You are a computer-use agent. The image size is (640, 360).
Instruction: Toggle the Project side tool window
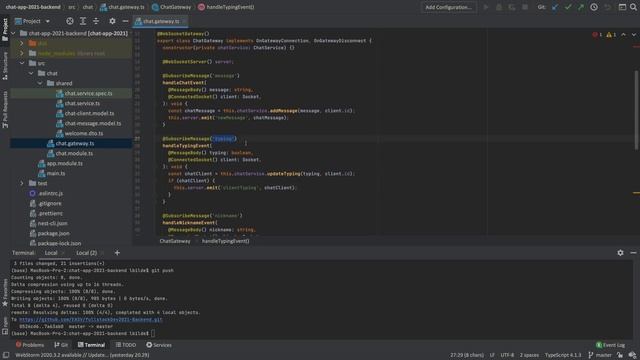pyautogui.click(x=5, y=29)
